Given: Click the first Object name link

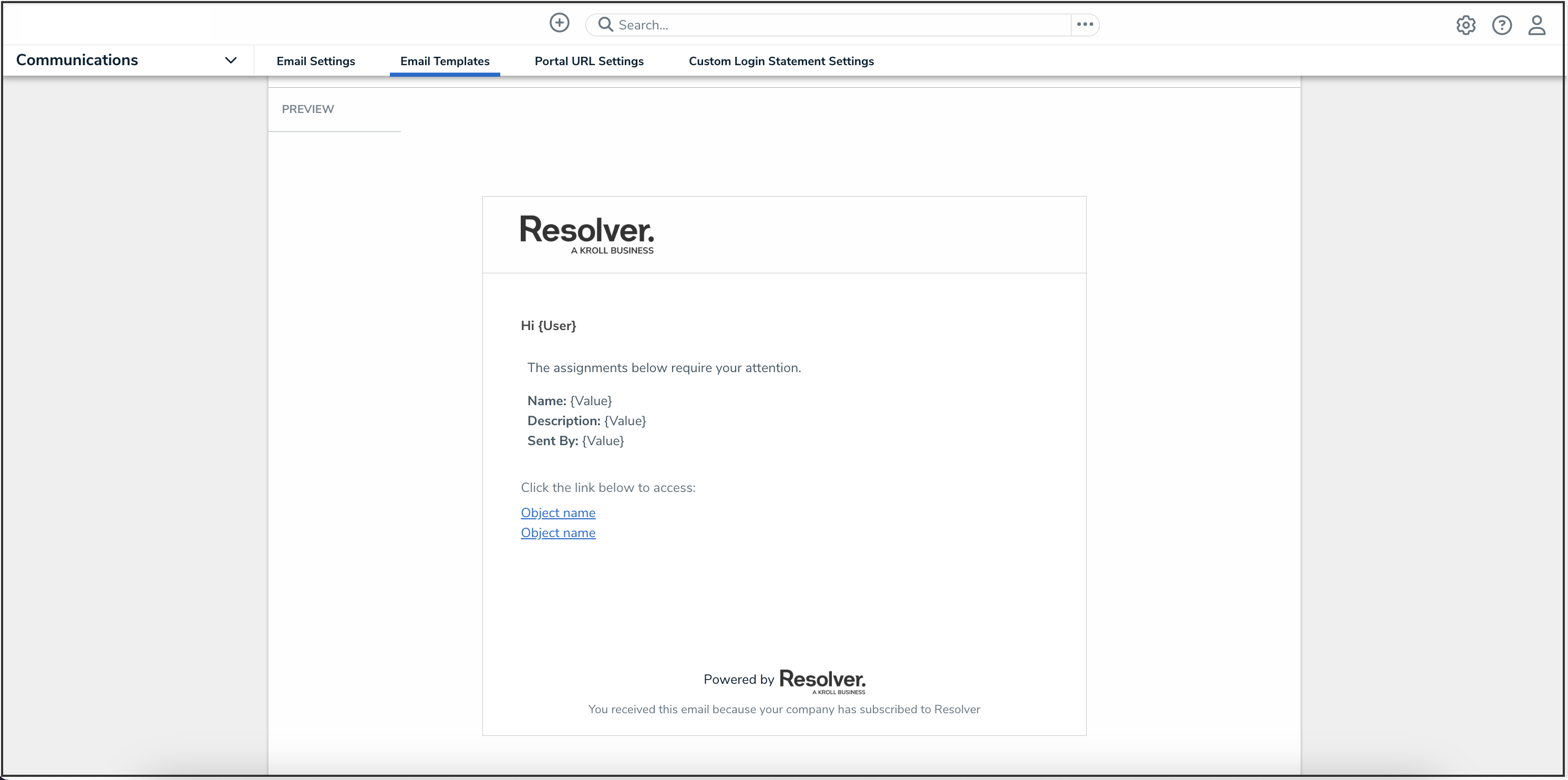Looking at the screenshot, I should pyautogui.click(x=558, y=512).
